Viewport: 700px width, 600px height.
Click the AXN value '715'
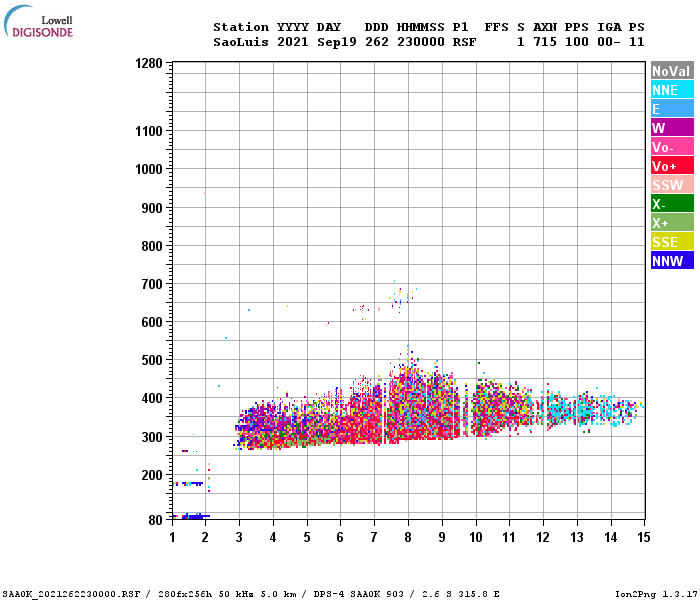[x=545, y=42]
